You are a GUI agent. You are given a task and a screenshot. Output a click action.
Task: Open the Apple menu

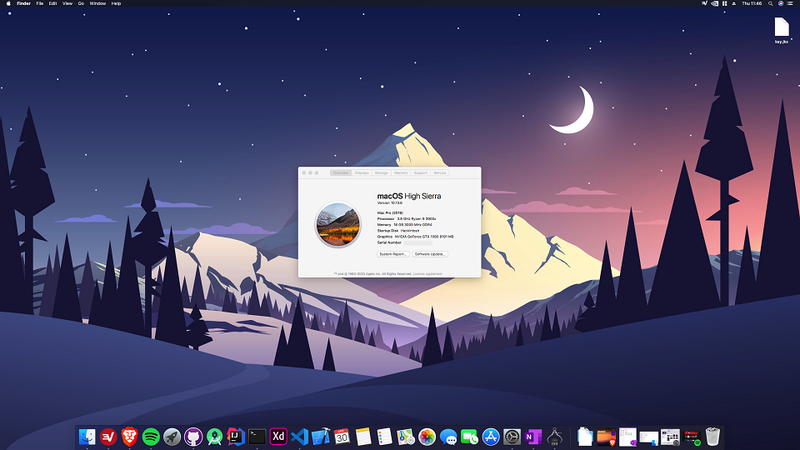(8, 4)
